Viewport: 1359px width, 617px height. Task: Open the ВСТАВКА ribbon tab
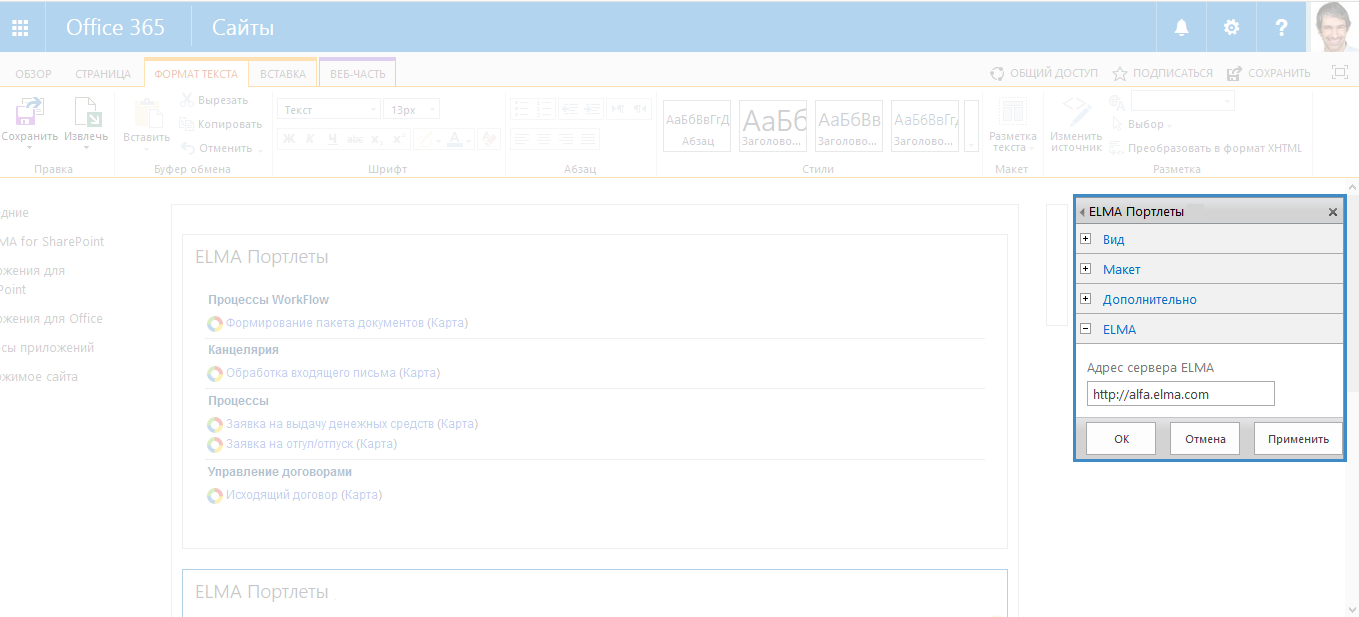click(283, 74)
